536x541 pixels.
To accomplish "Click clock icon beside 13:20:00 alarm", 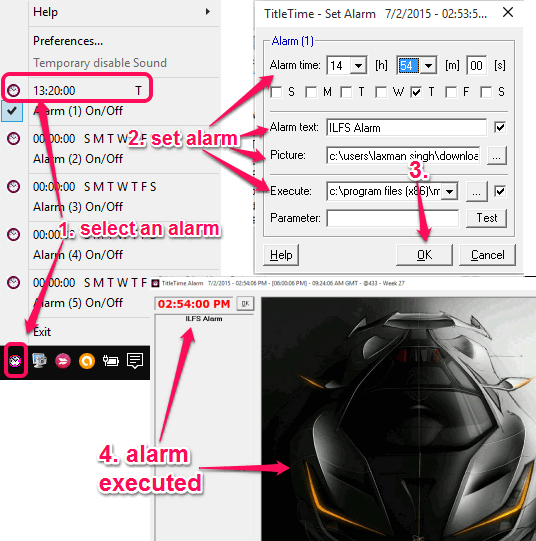I will pos(13,90).
